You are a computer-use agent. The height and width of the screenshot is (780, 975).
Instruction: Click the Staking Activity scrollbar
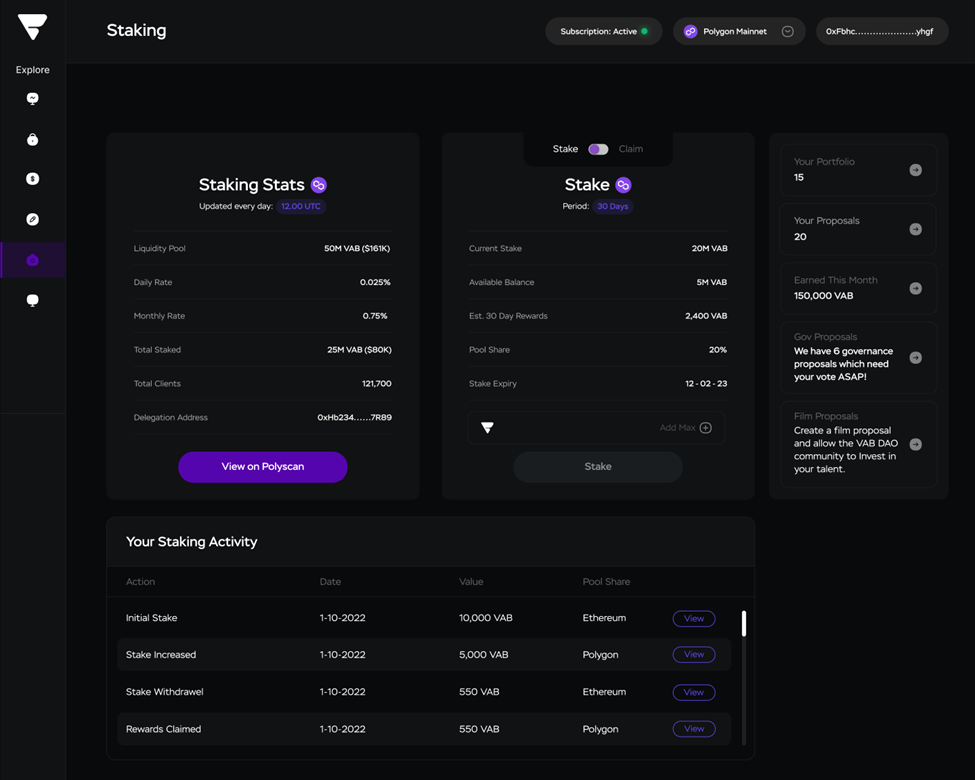pos(743,624)
